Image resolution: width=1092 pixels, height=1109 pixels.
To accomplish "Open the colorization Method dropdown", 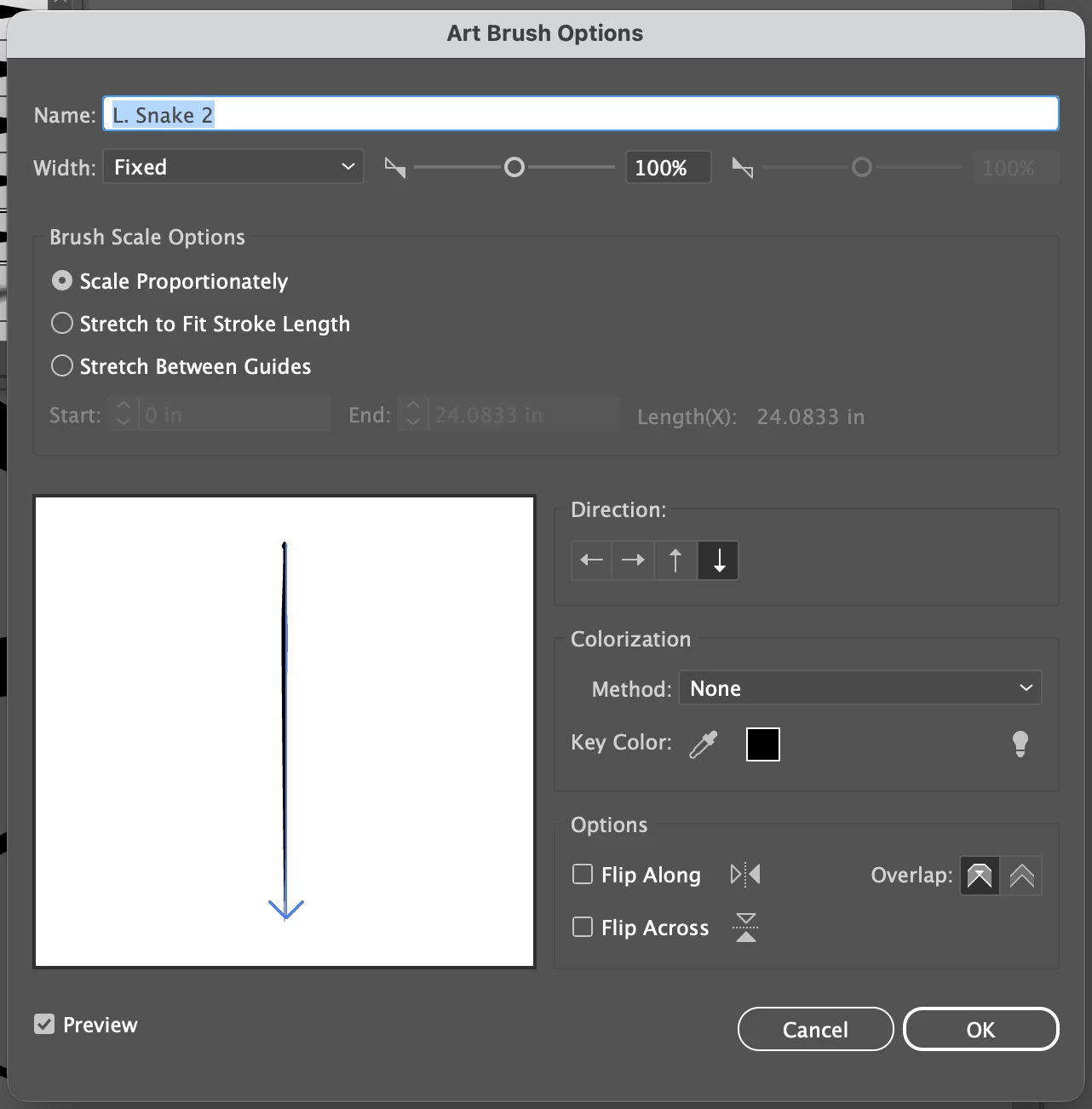I will click(x=860, y=688).
